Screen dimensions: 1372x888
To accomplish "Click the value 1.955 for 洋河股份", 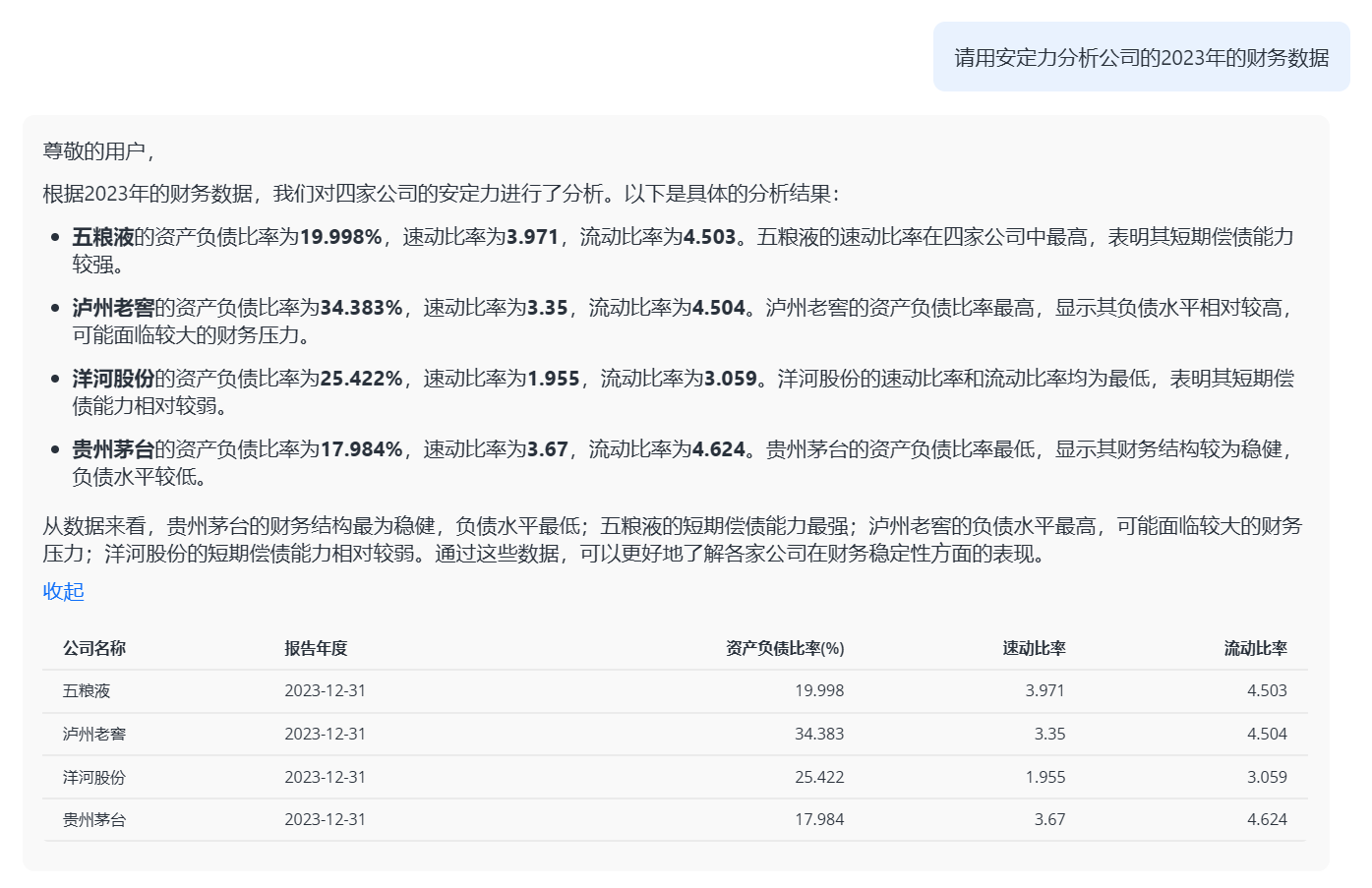I will click(1045, 776).
